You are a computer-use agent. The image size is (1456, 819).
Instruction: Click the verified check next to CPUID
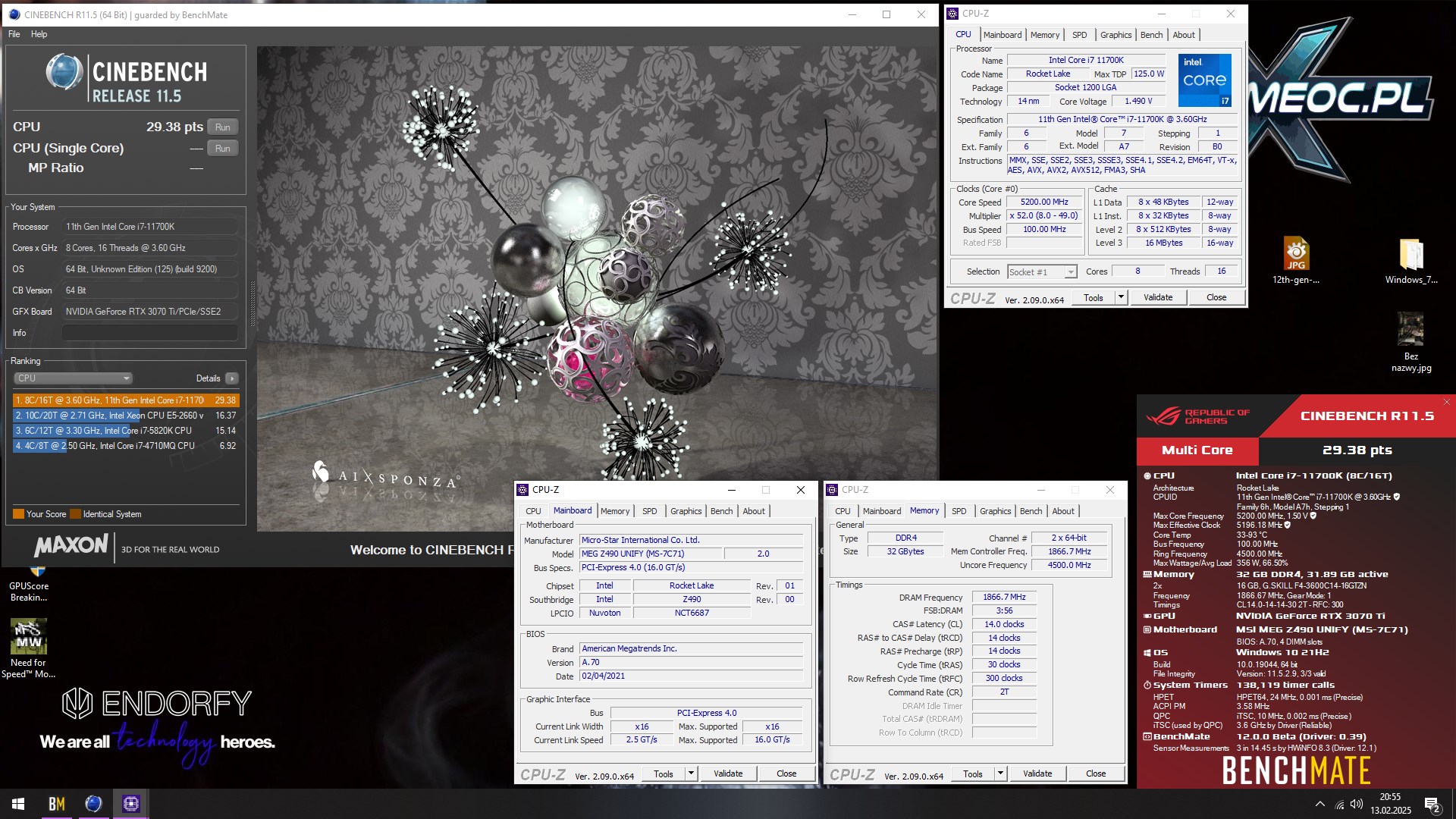[x=1397, y=497]
